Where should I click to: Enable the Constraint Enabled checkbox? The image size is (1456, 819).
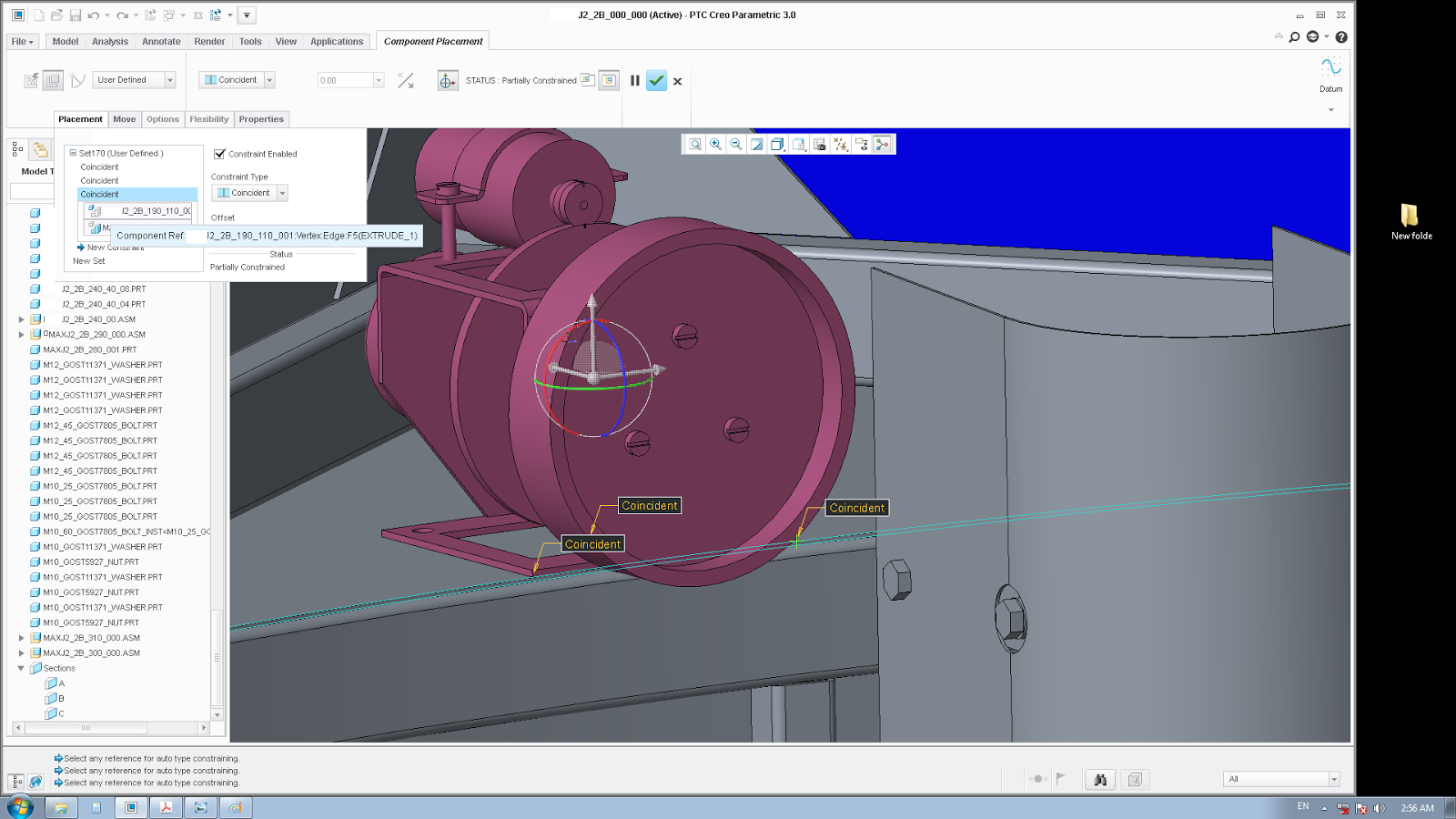pyautogui.click(x=219, y=154)
